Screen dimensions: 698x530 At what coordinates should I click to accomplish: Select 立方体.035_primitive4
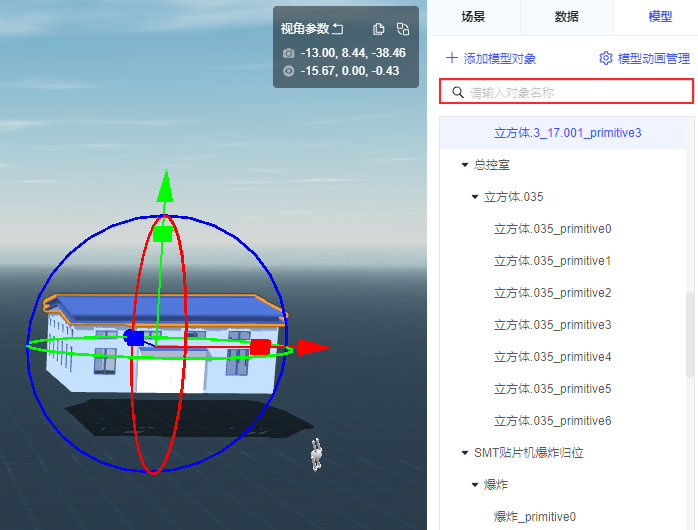point(553,357)
